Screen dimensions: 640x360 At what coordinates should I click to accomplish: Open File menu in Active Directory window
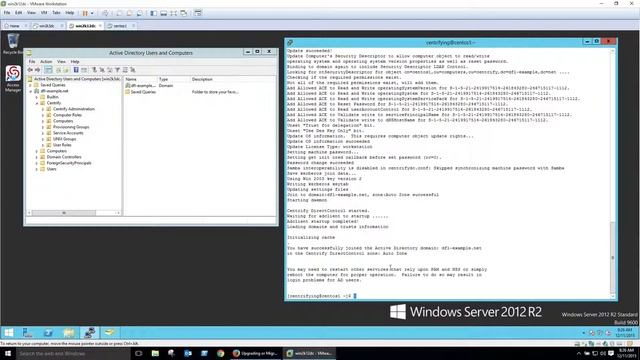pos(32,62)
